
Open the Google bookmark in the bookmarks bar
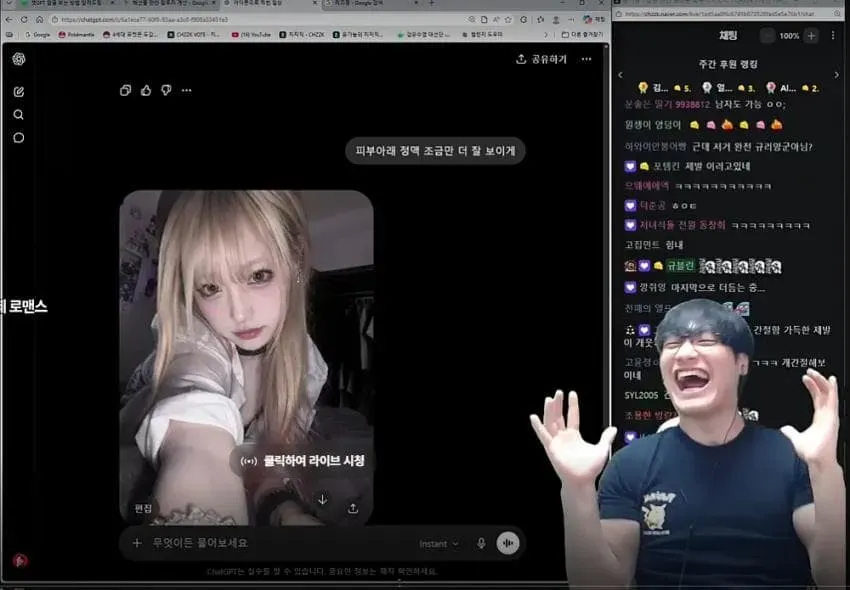37,35
